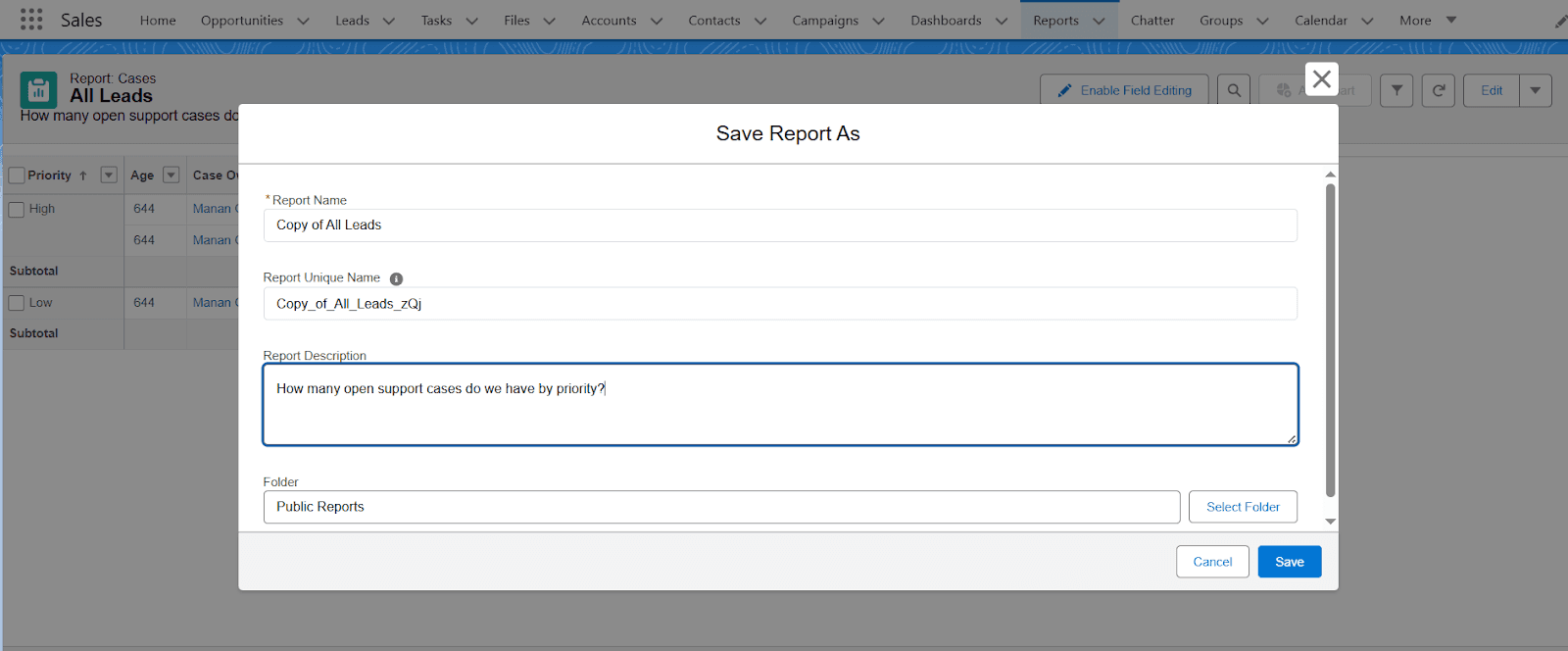
Task: Click the Report Name input field
Action: 780,225
